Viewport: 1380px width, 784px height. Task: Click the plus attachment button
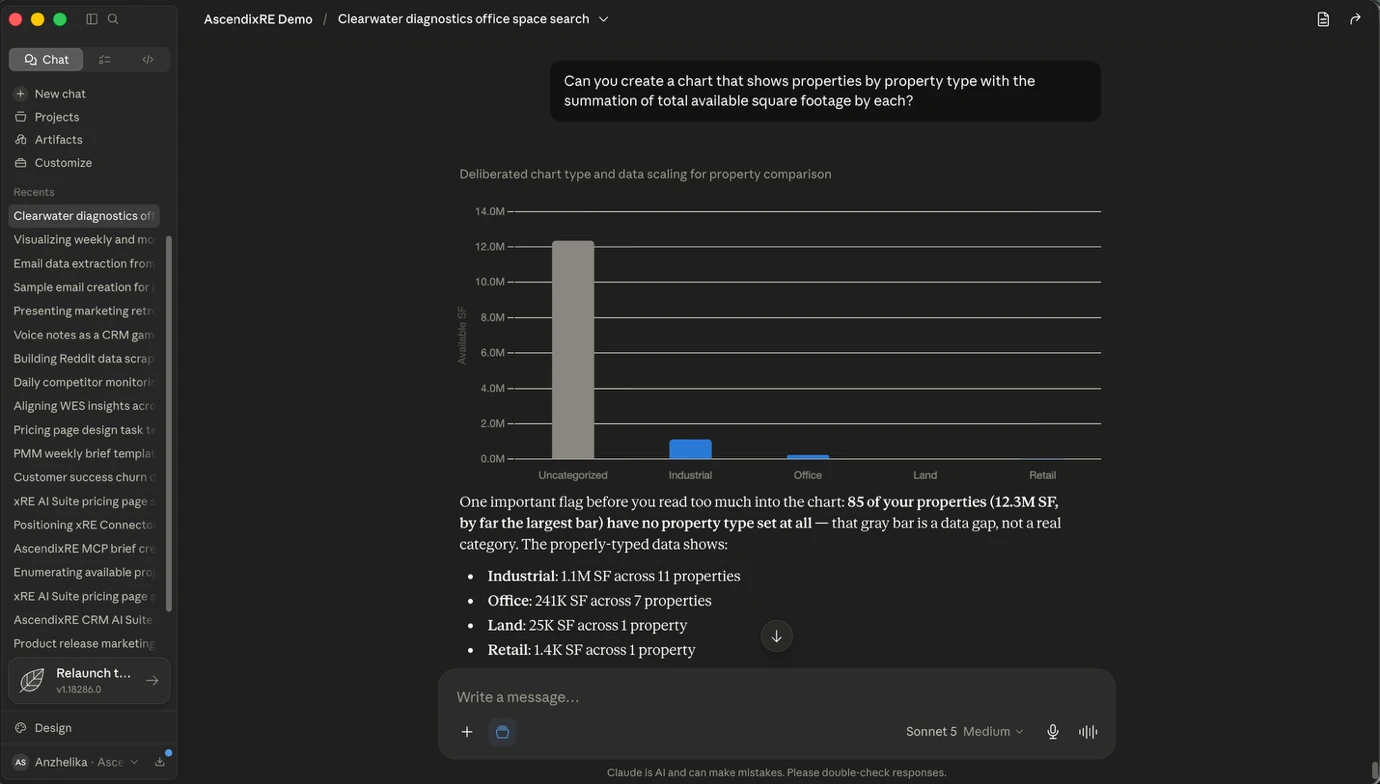coord(467,732)
